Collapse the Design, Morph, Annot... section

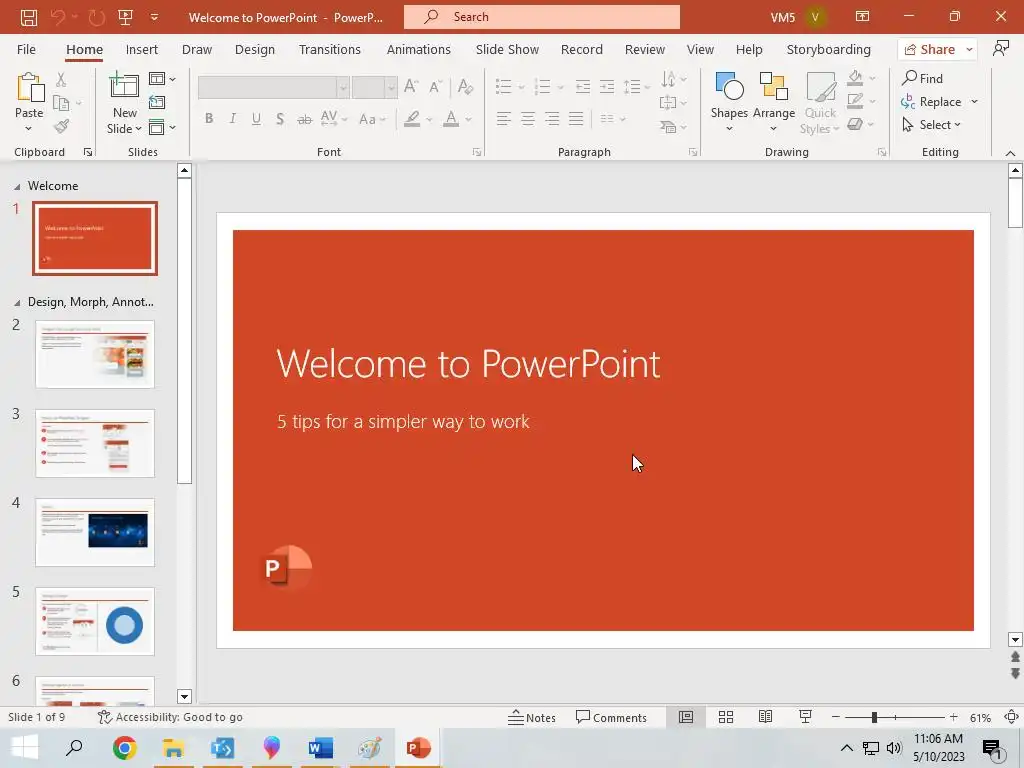click(x=17, y=302)
